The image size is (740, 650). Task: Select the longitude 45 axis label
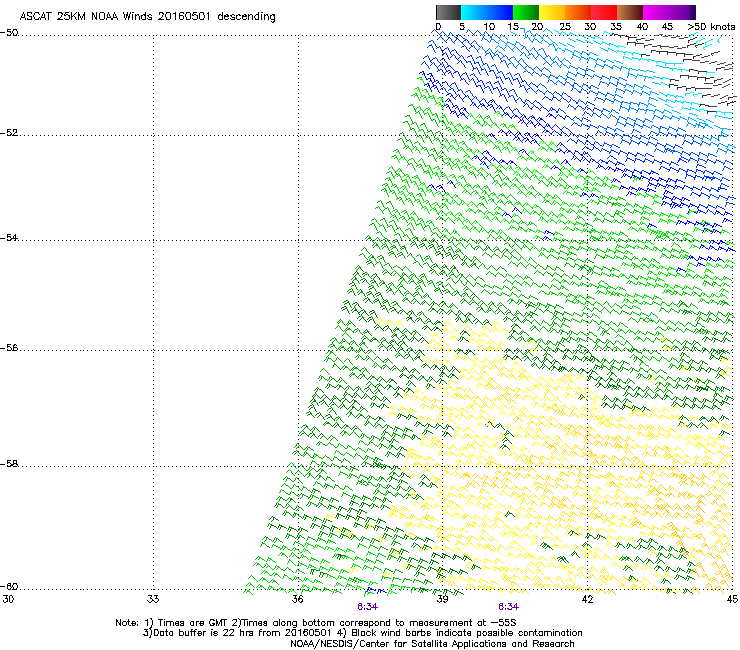(x=732, y=599)
